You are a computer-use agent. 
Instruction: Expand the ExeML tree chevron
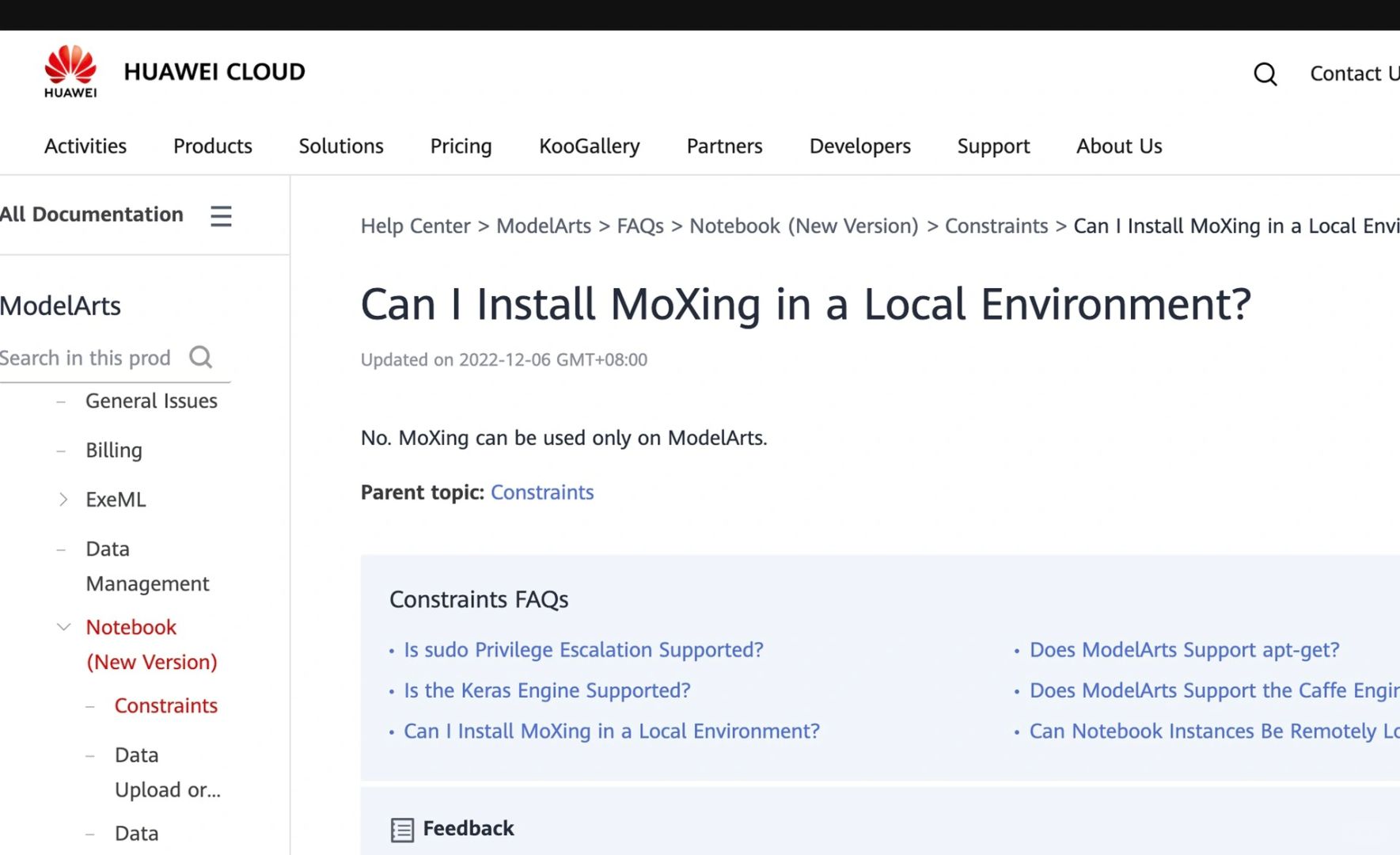click(63, 500)
